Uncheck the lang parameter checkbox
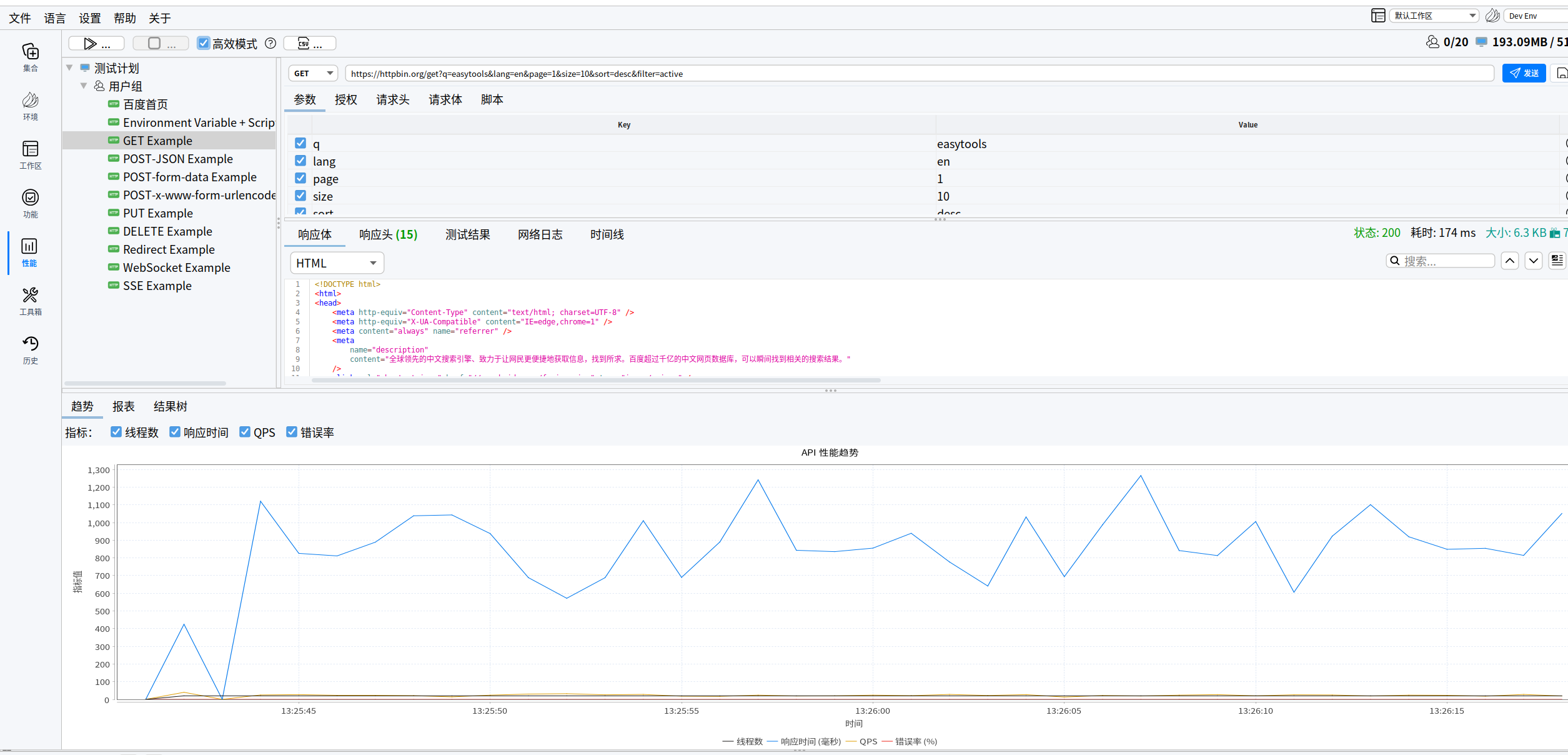 300,161
